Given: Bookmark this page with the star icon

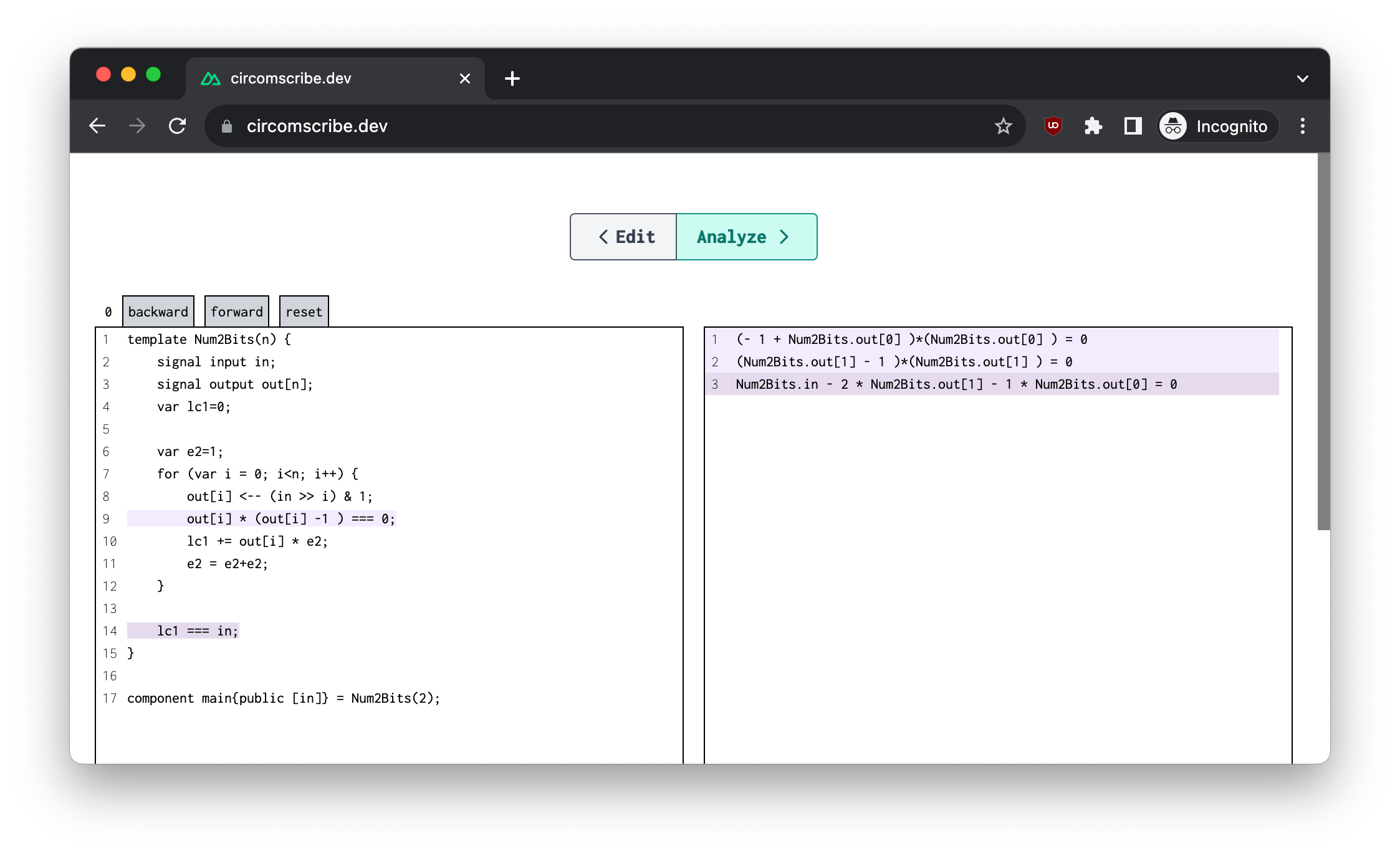Looking at the screenshot, I should point(1003,126).
